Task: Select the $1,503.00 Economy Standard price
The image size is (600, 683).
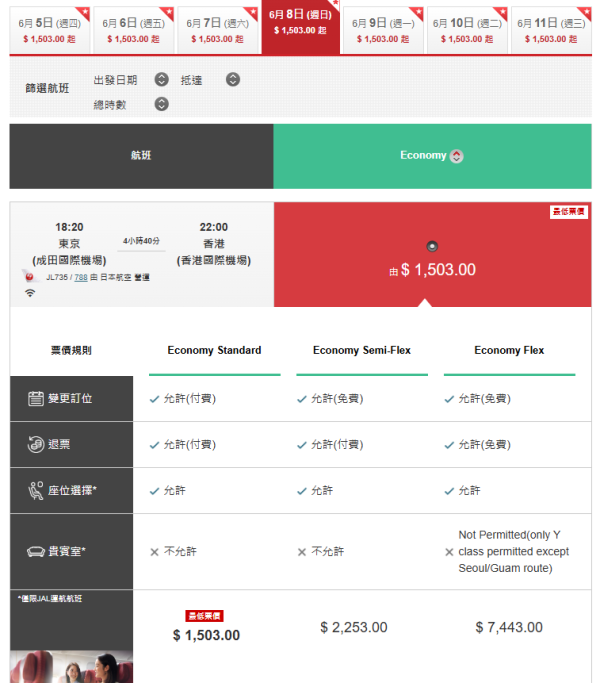Action: pyautogui.click(x=207, y=636)
